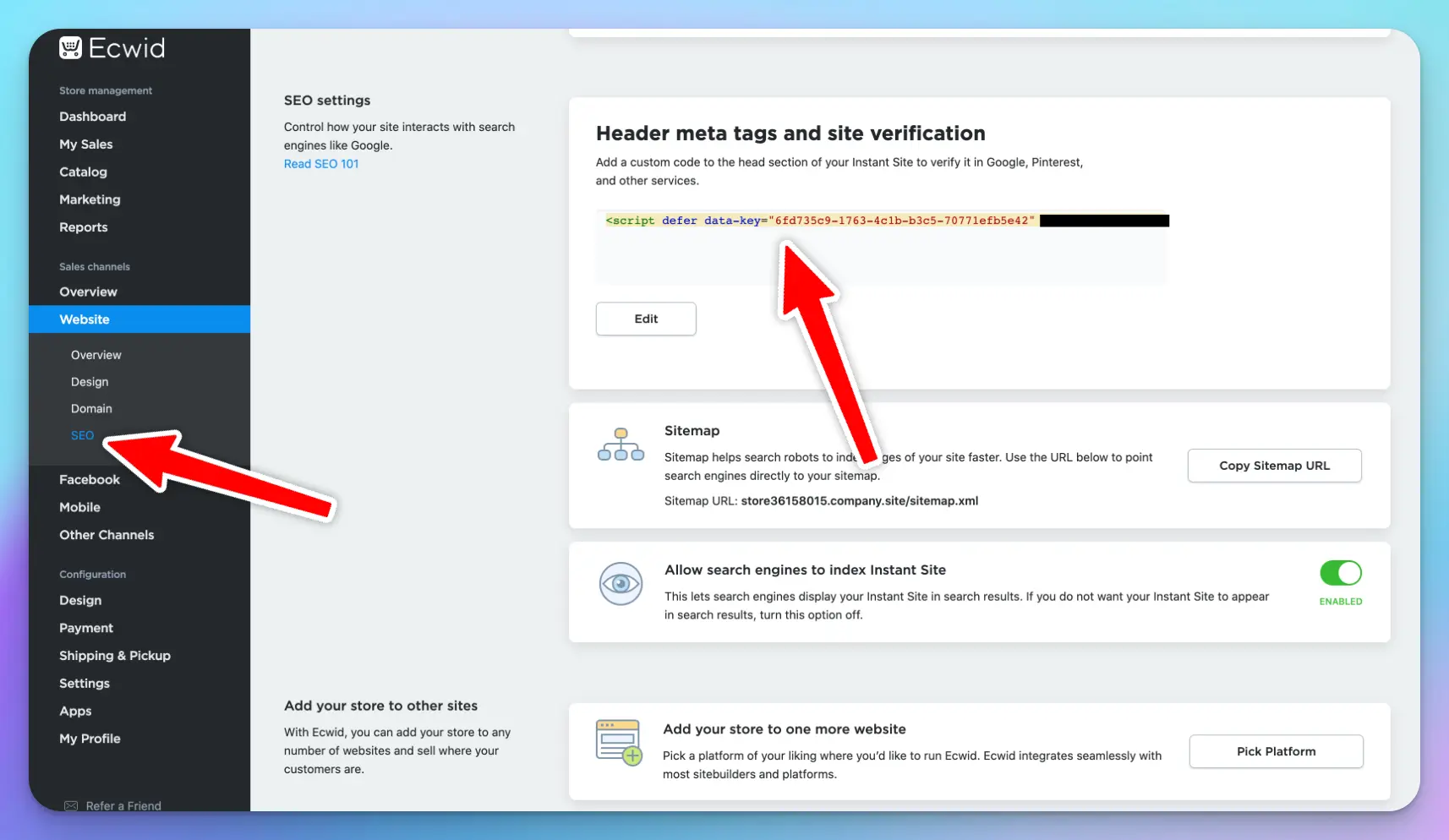This screenshot has width=1449, height=840.
Task: Expand the Website section in sidebar
Action: (x=85, y=319)
